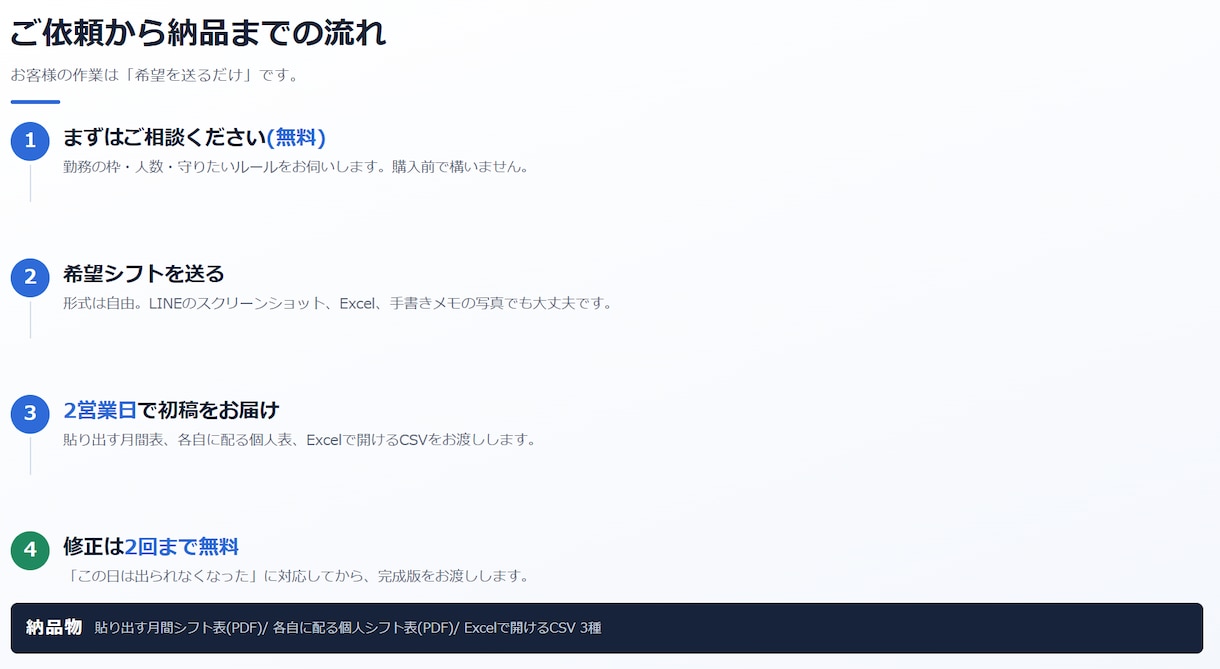Click the blue step 1 circle
The width and height of the screenshot is (1220, 669).
pyautogui.click(x=30, y=141)
